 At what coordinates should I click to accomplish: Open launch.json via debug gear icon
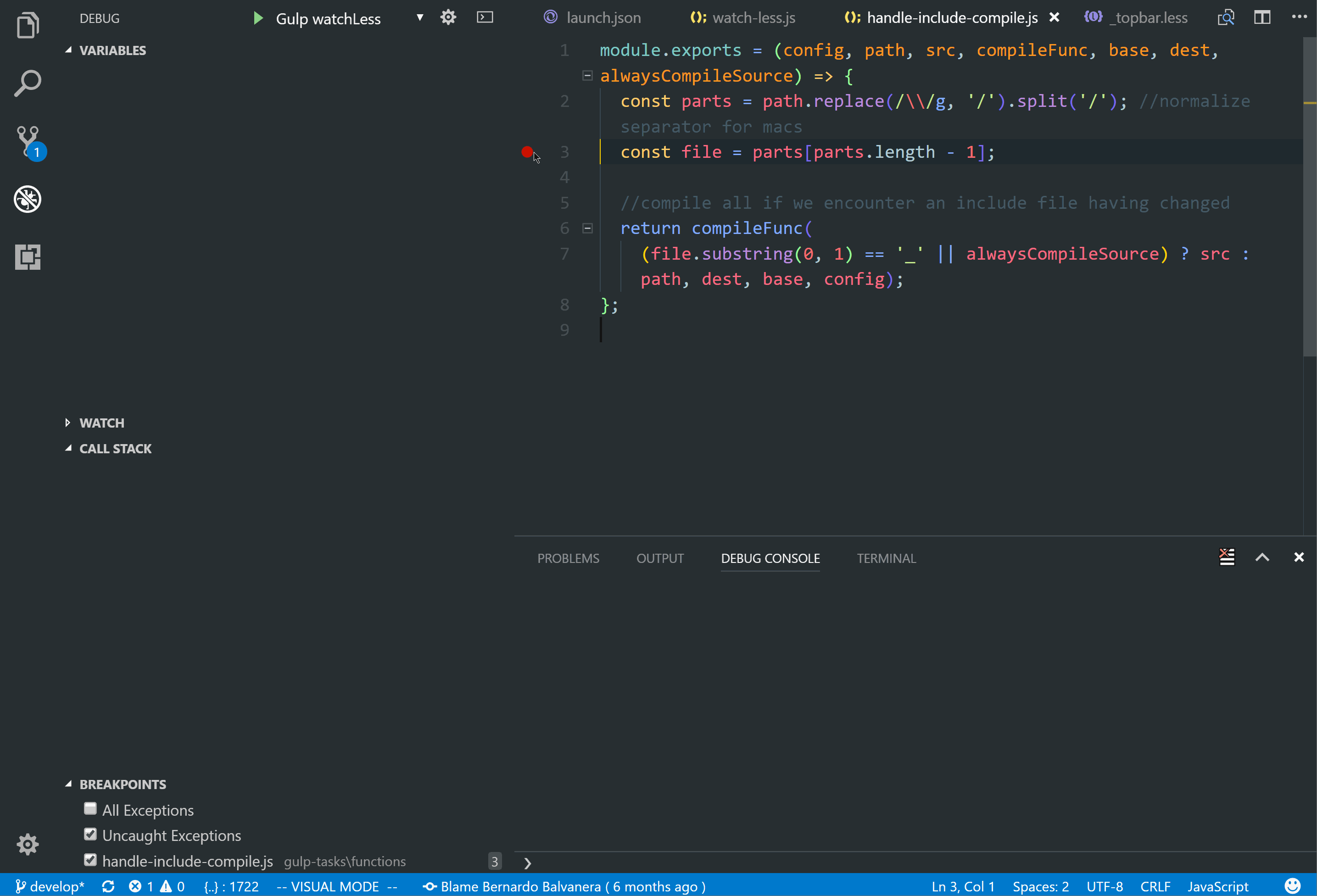tap(448, 17)
